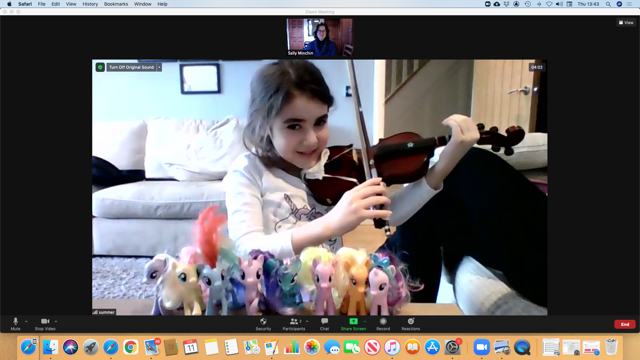Open the Security shield icon

(x=263, y=322)
